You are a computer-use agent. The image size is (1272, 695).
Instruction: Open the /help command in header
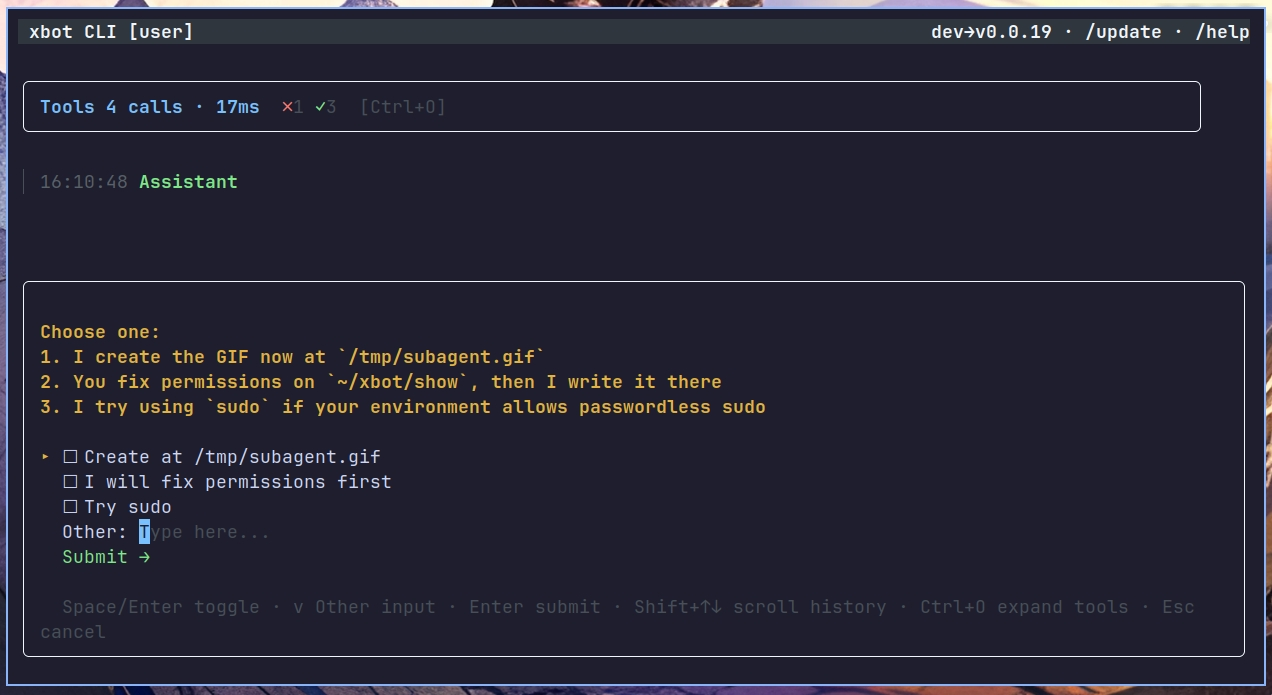click(x=1222, y=32)
